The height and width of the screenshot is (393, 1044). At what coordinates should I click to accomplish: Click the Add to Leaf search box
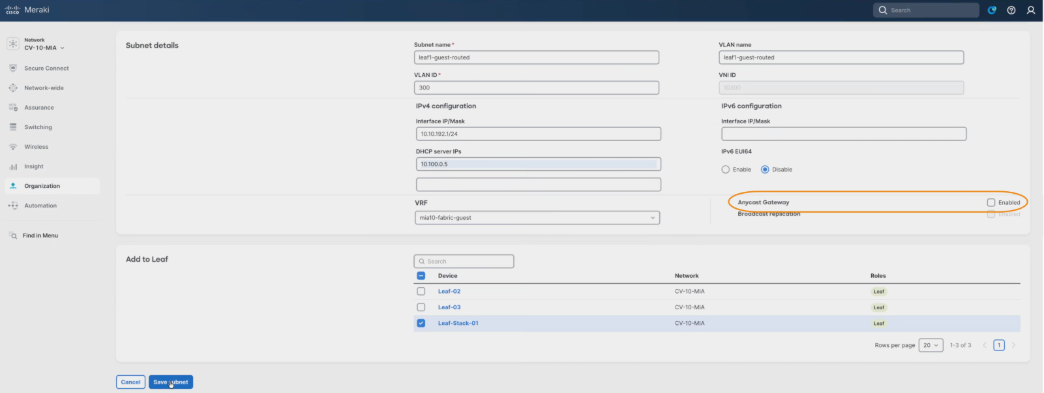(464, 261)
